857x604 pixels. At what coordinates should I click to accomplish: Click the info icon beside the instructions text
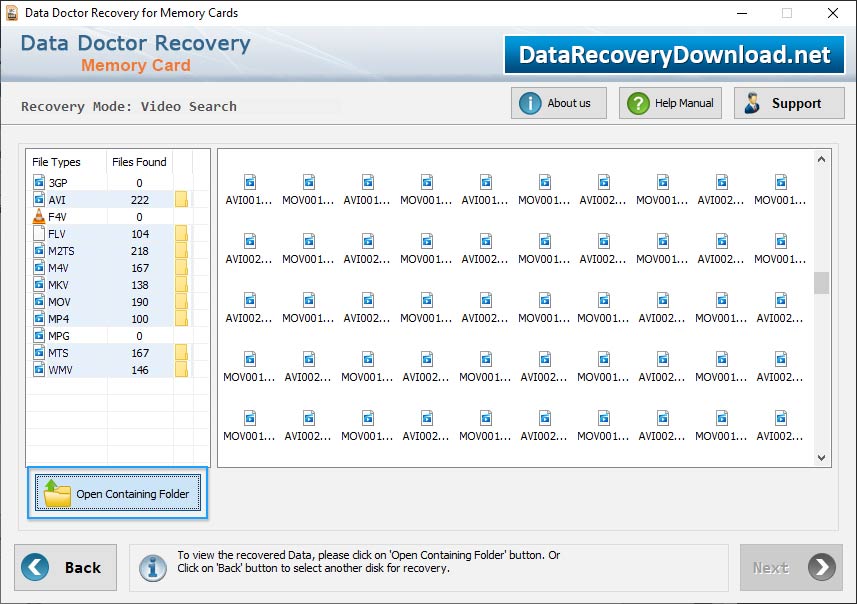tap(153, 567)
